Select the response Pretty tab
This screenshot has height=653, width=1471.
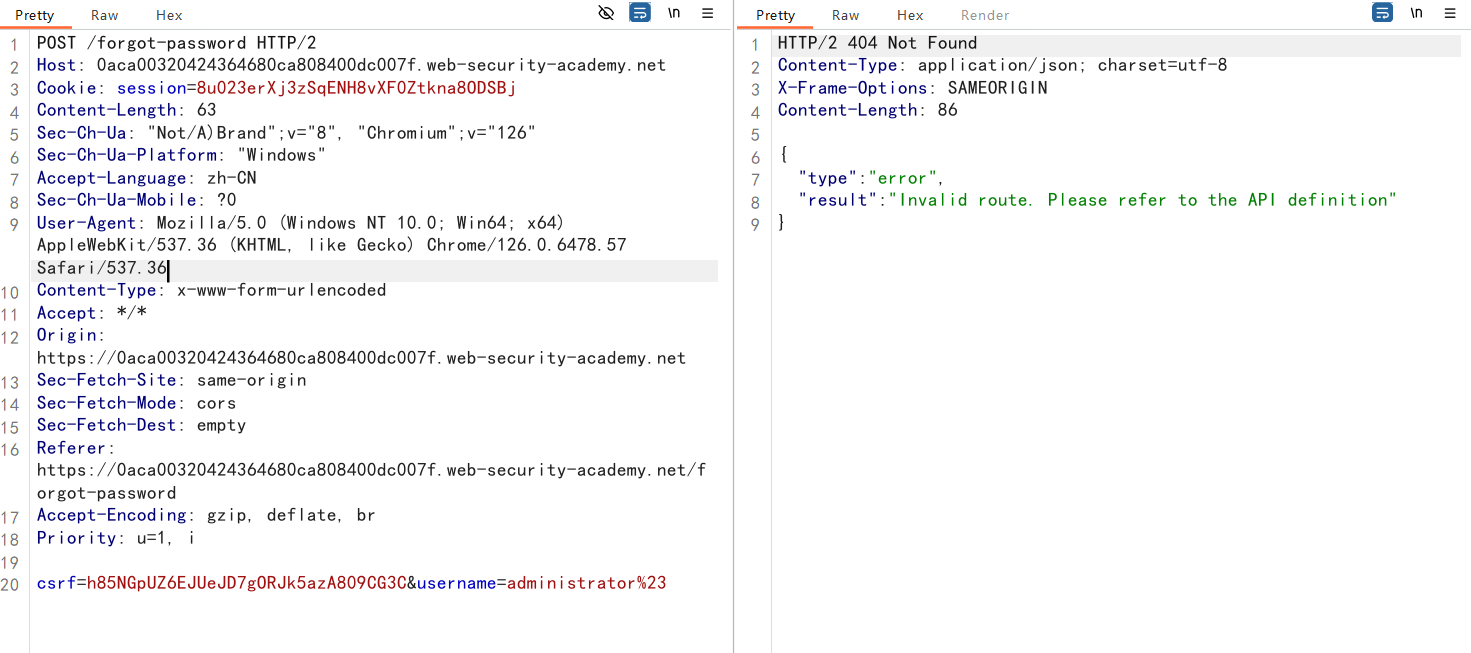point(776,15)
